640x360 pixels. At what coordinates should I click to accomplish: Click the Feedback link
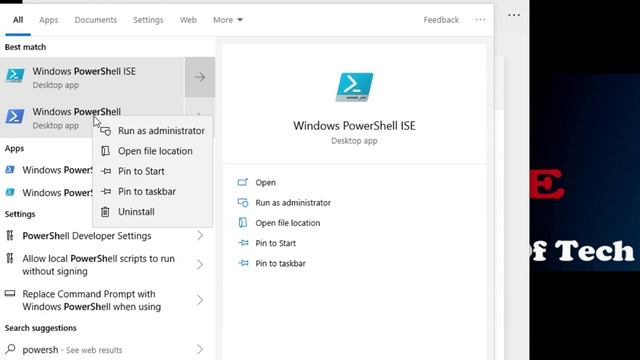pyautogui.click(x=441, y=20)
